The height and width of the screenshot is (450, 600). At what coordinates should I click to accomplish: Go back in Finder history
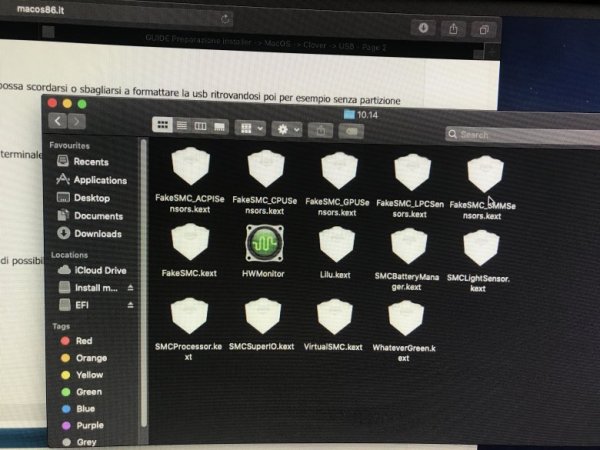58,121
